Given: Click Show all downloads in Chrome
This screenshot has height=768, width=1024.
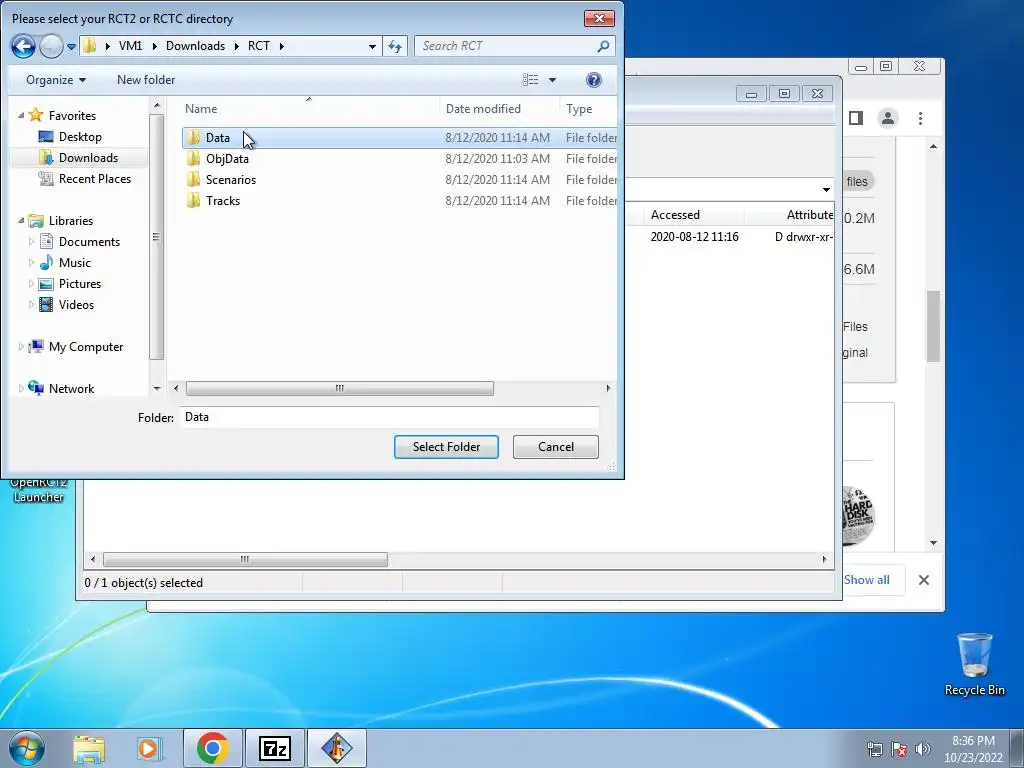Looking at the screenshot, I should [x=867, y=580].
